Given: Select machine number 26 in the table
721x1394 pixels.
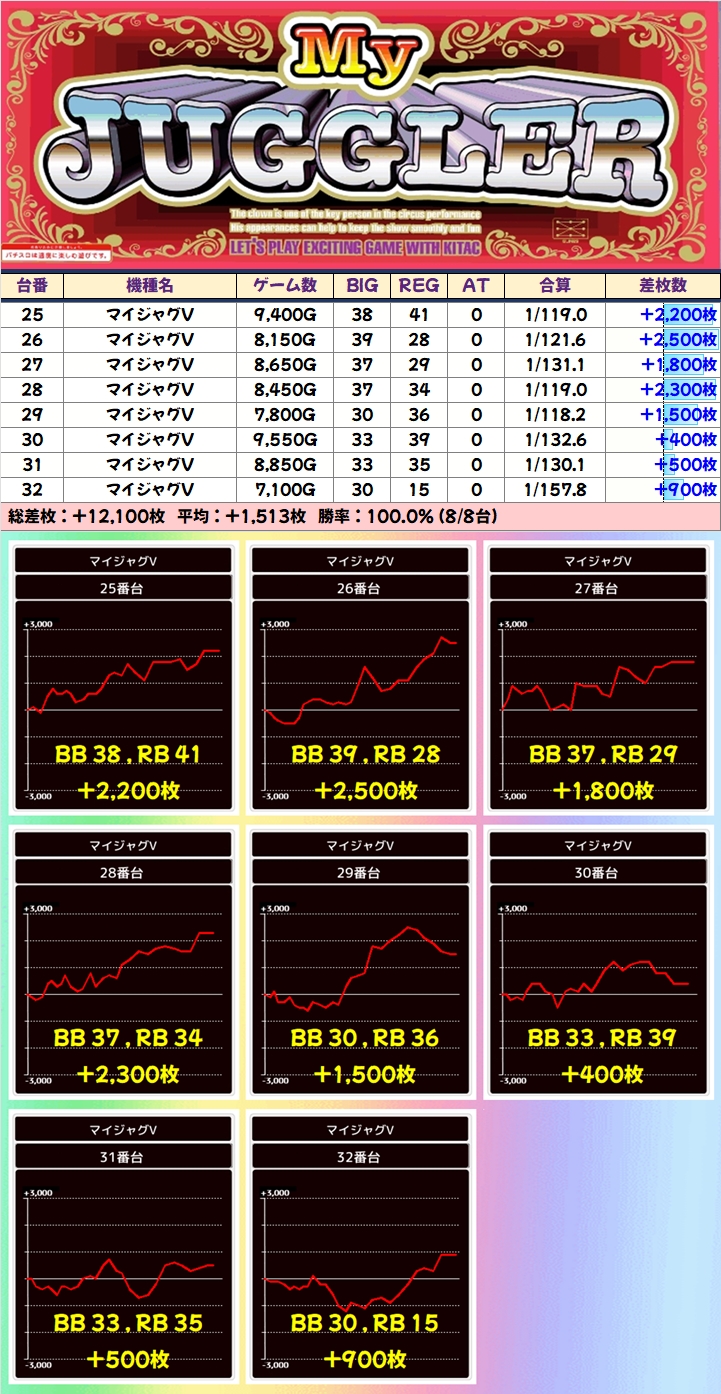Looking at the screenshot, I should (x=32, y=339).
